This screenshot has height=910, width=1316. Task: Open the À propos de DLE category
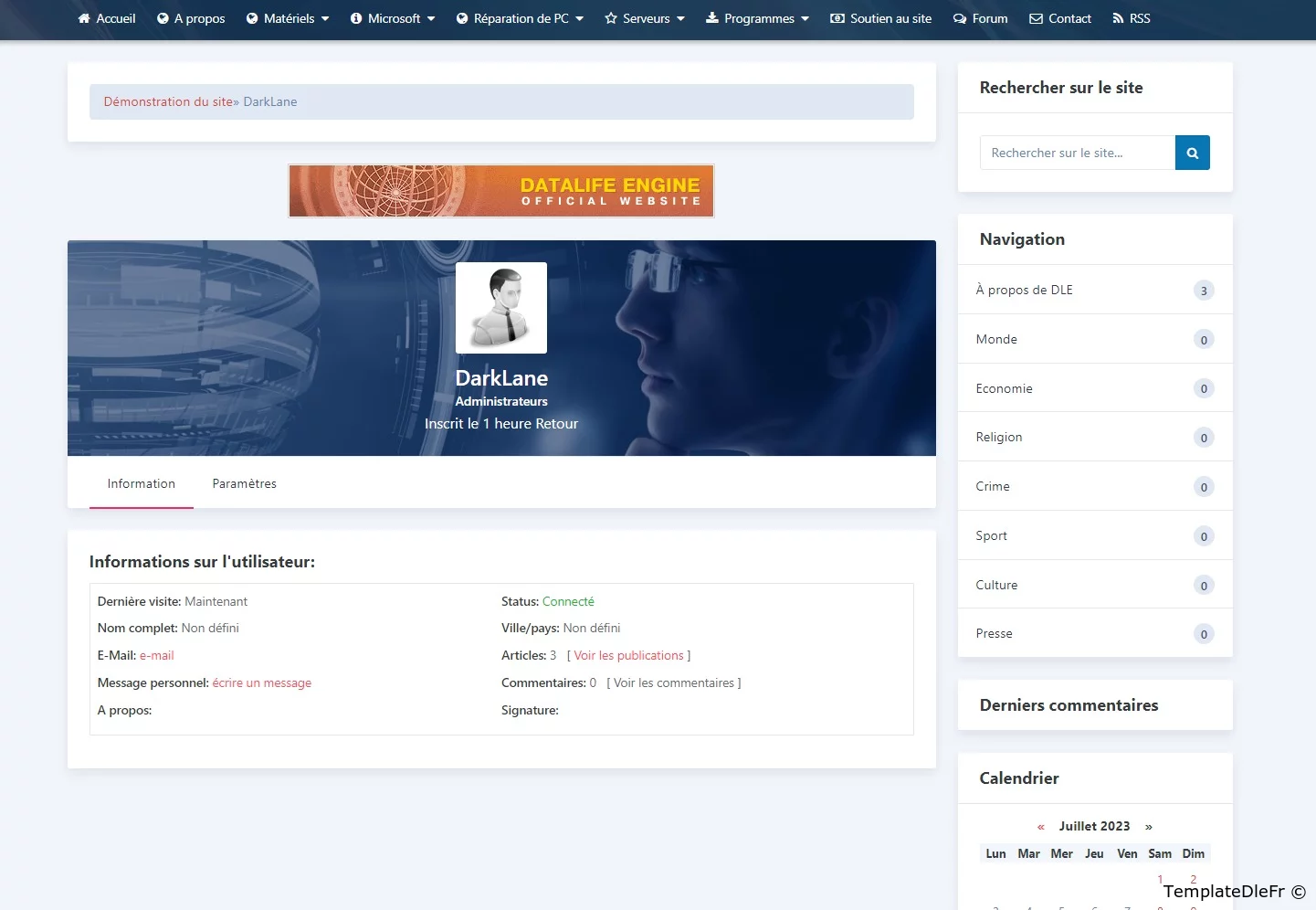pyautogui.click(x=1024, y=290)
